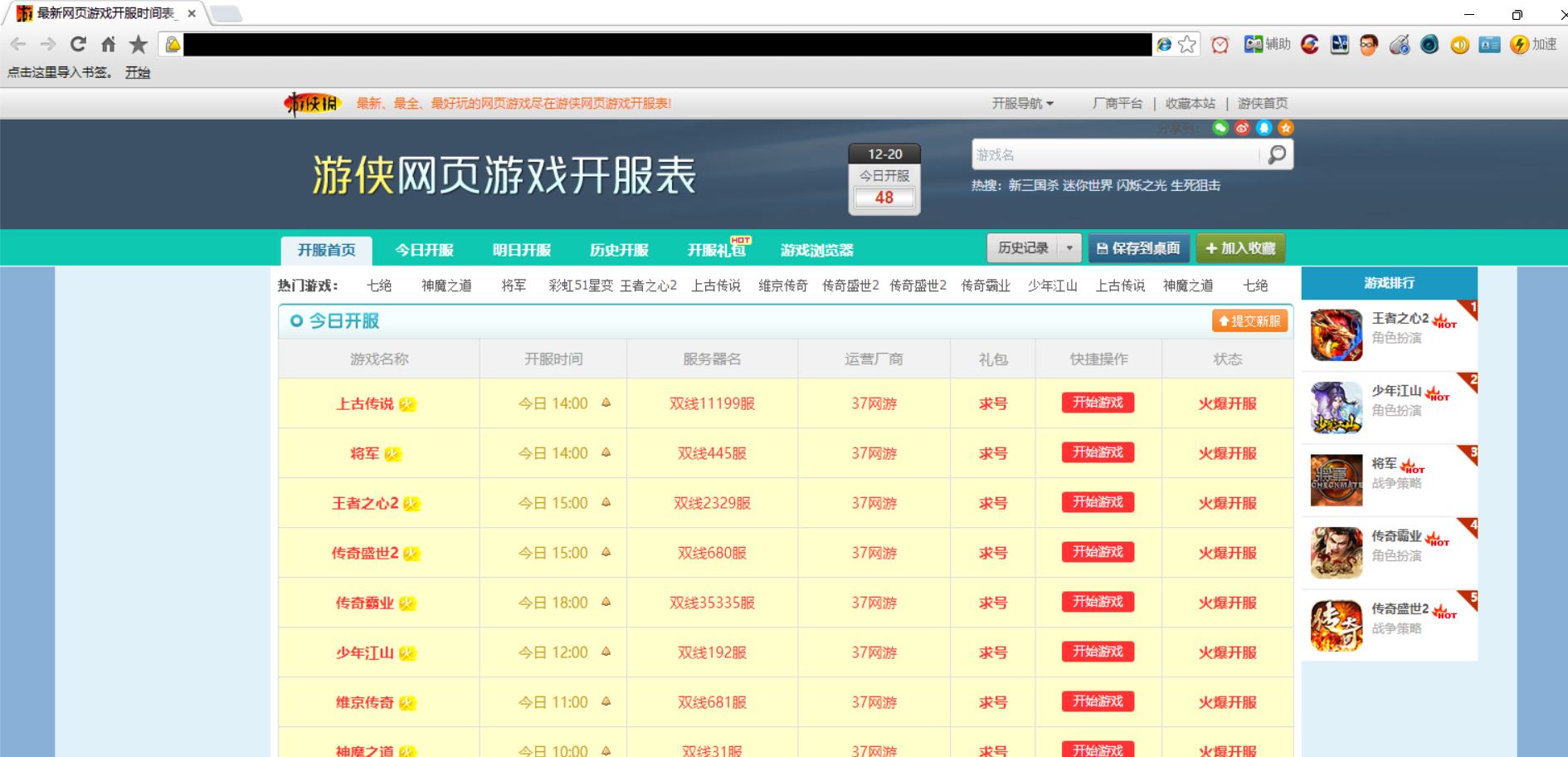Click the redacted browser address bar

[667, 45]
